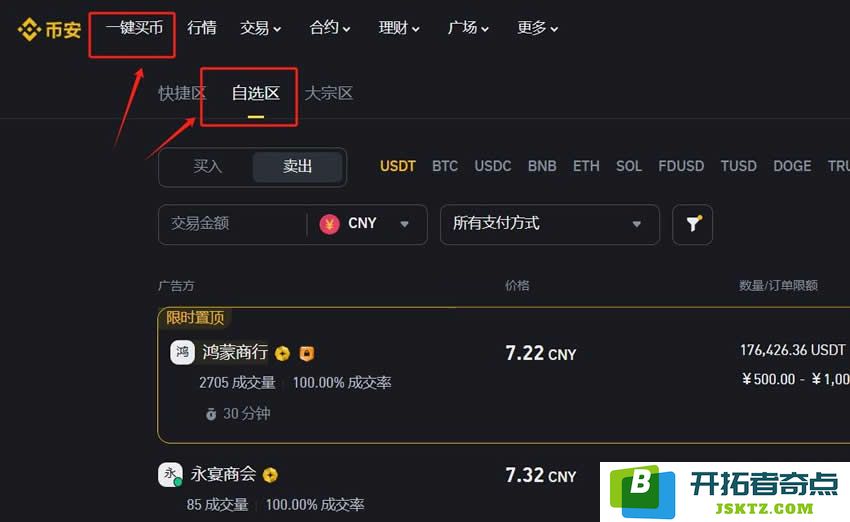Click the Binance 币安 logo
The width and height of the screenshot is (850, 522).
click(49, 29)
